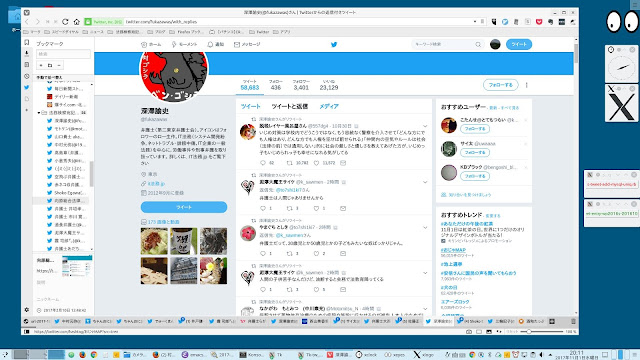The height and width of the screenshot is (360, 640).
Task: Go back to the previous page
Action: (27, 22)
